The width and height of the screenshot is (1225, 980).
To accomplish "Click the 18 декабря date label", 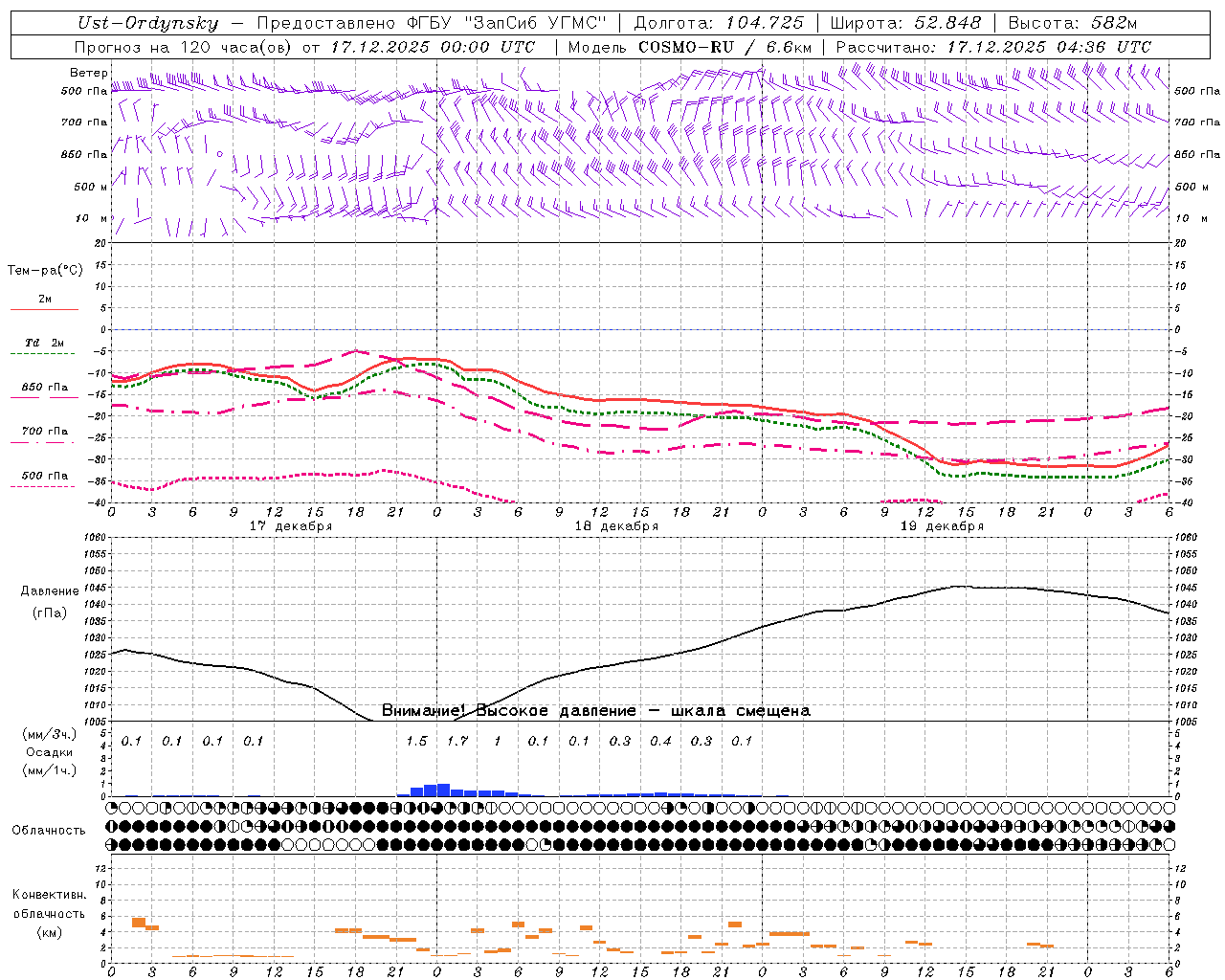I will click(616, 526).
